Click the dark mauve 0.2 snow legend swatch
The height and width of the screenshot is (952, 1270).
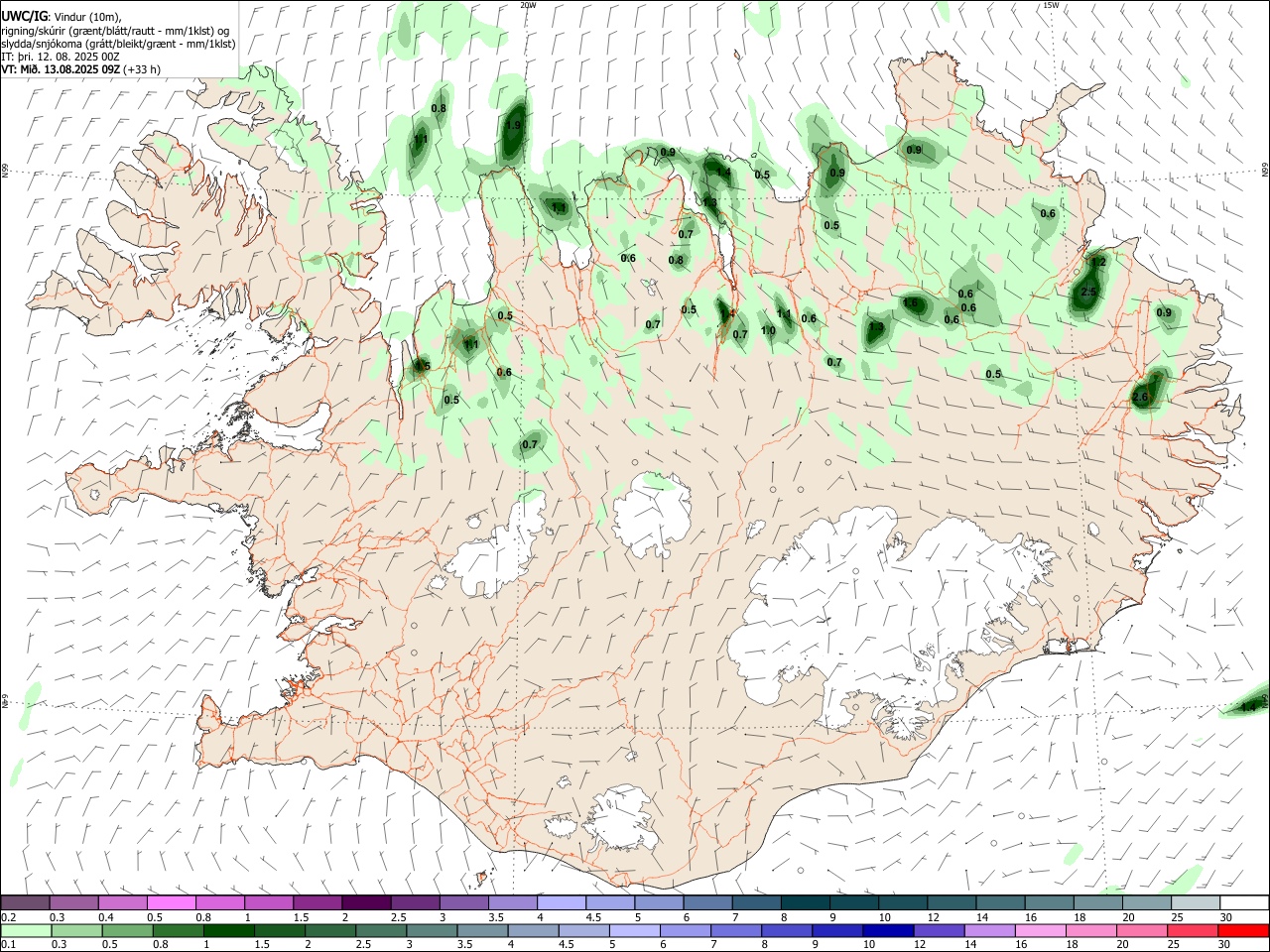(26, 902)
